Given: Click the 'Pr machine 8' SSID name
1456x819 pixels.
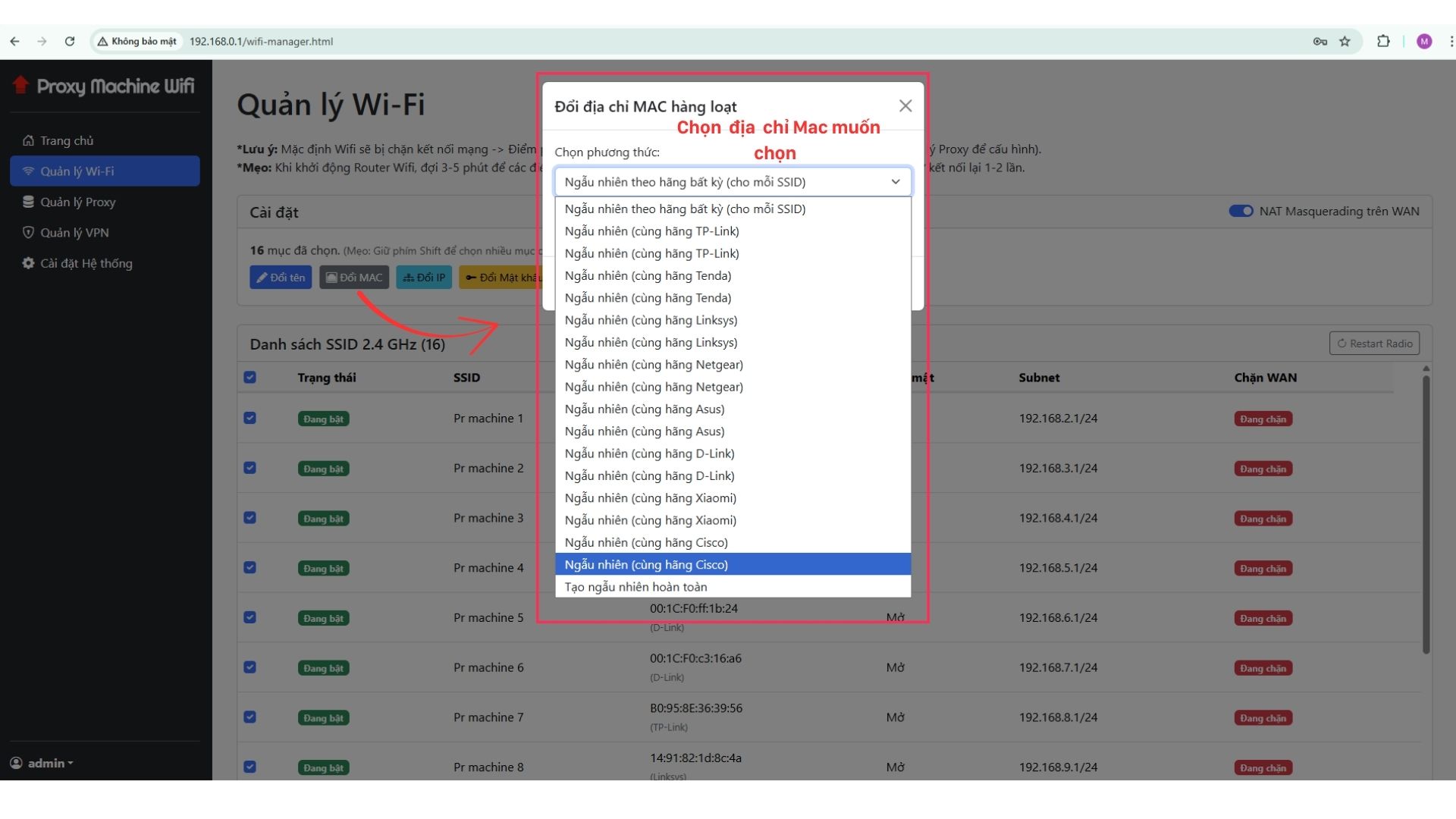Looking at the screenshot, I should tap(488, 767).
